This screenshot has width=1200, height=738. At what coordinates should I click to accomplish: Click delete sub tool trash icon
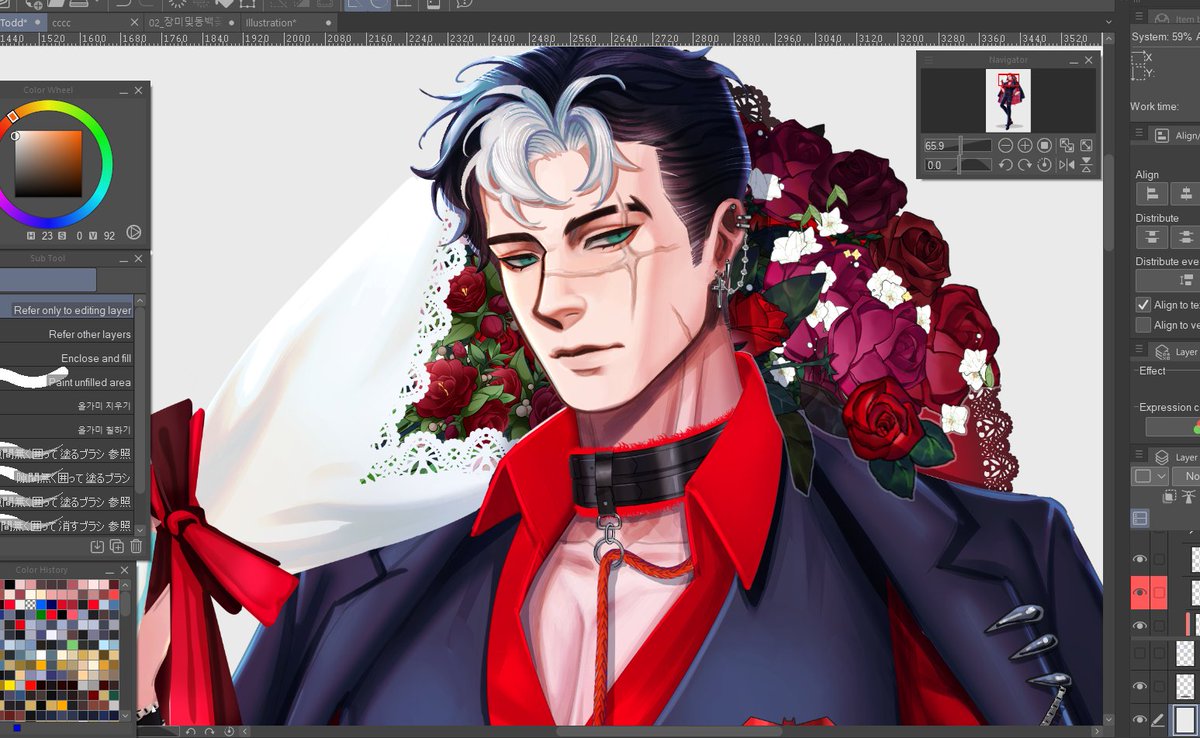pyautogui.click(x=136, y=546)
